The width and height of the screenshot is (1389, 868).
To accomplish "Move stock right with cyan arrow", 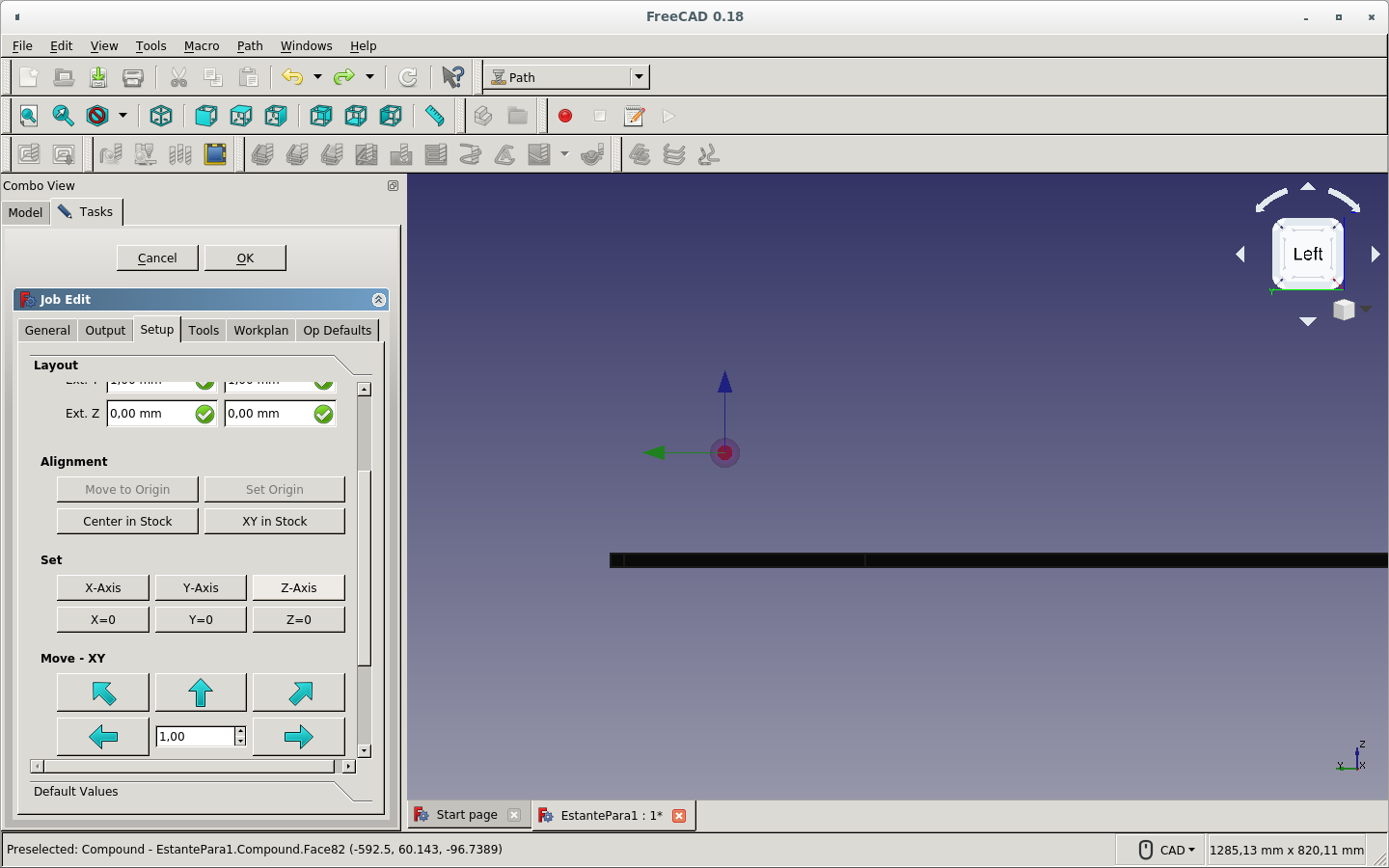I will (x=299, y=737).
